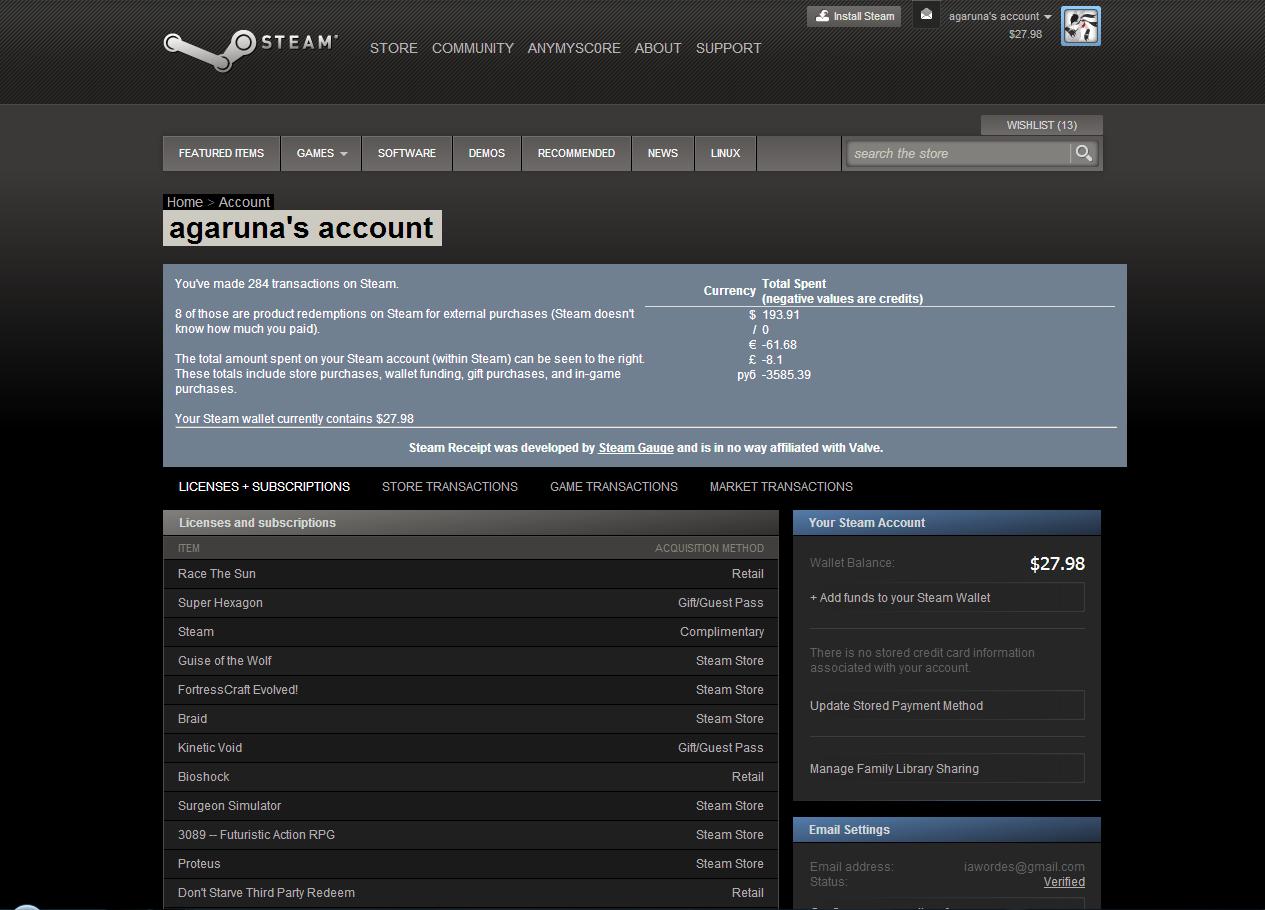Click the ITEM column header
The width and height of the screenshot is (1265, 910).
[x=189, y=548]
